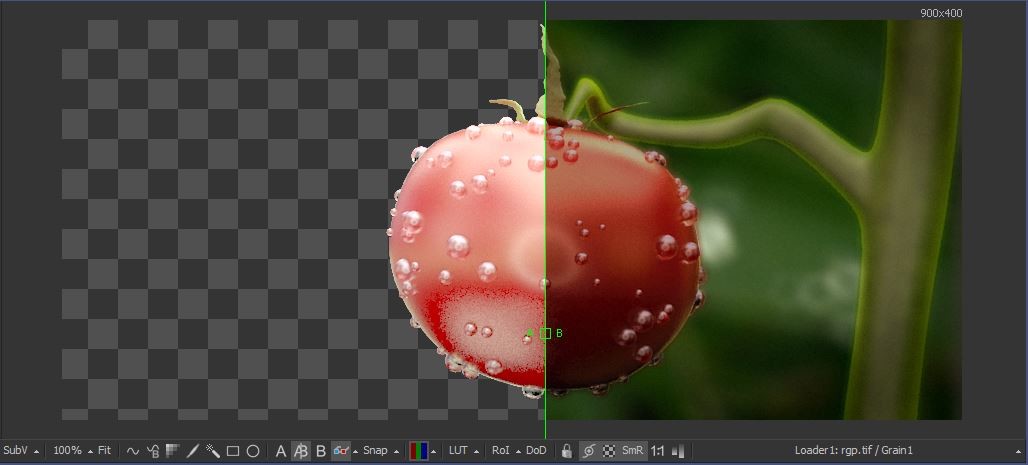
Task: Toggle the A/B split wipe view
Action: pyautogui.click(x=301, y=451)
